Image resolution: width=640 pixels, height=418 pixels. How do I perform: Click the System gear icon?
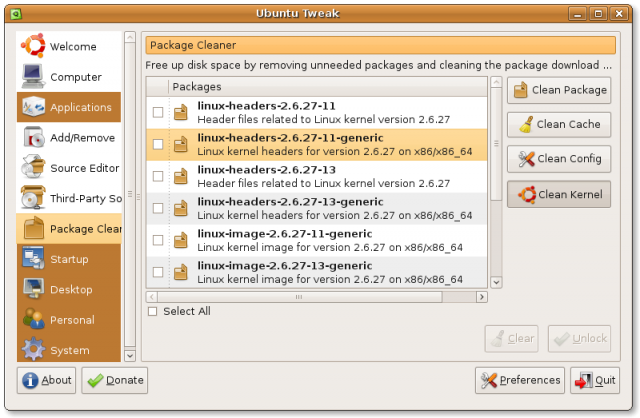[33, 349]
